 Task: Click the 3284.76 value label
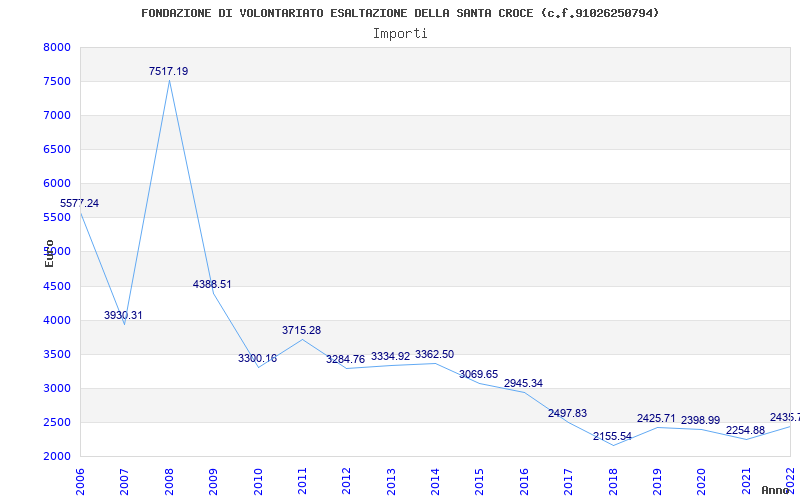click(346, 359)
